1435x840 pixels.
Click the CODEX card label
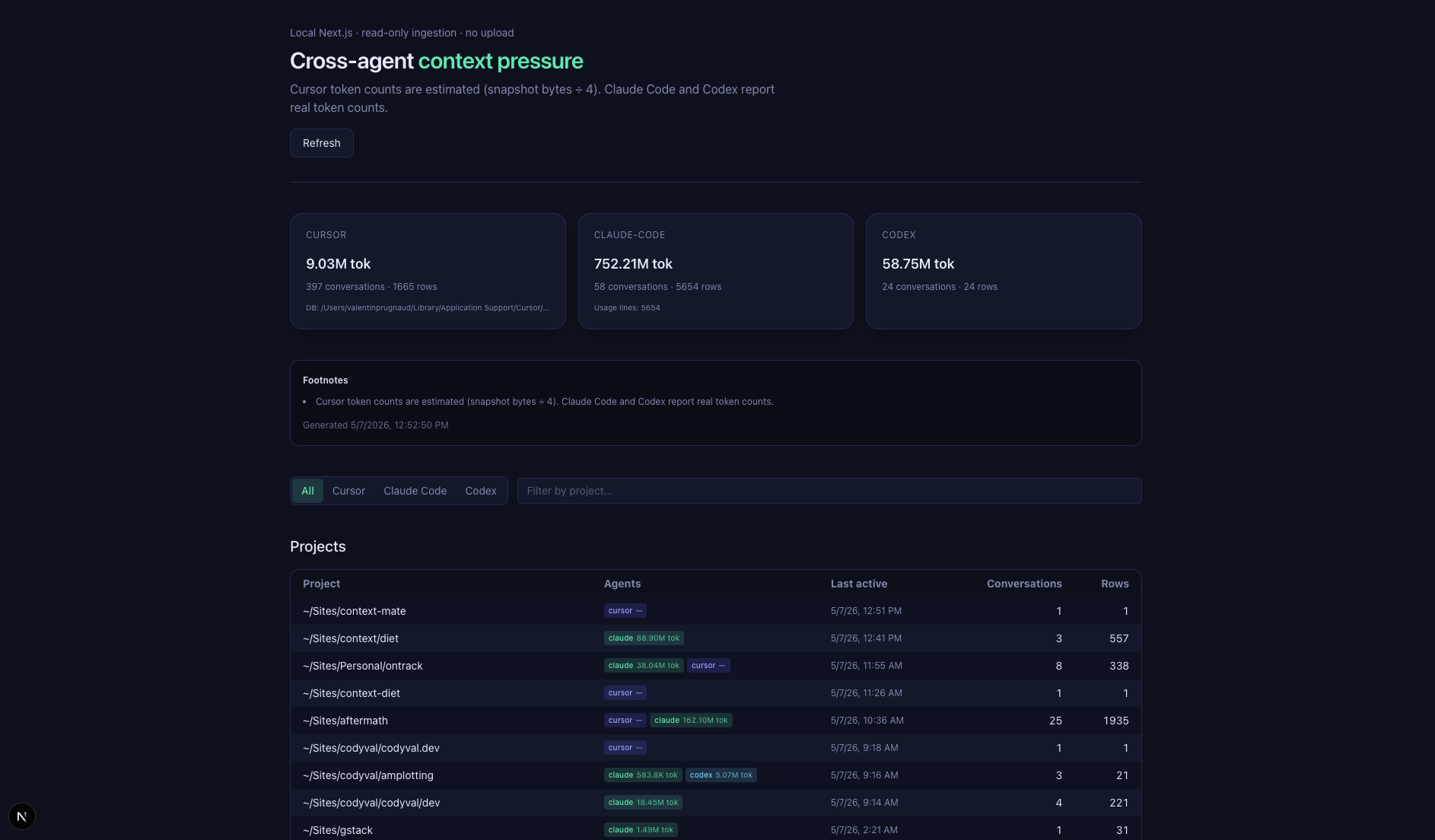click(899, 235)
